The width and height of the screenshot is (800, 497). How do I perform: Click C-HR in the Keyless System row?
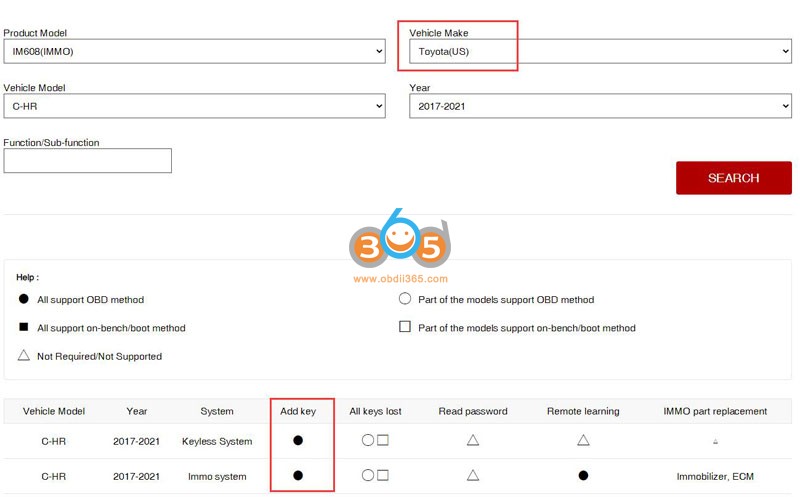click(x=54, y=441)
